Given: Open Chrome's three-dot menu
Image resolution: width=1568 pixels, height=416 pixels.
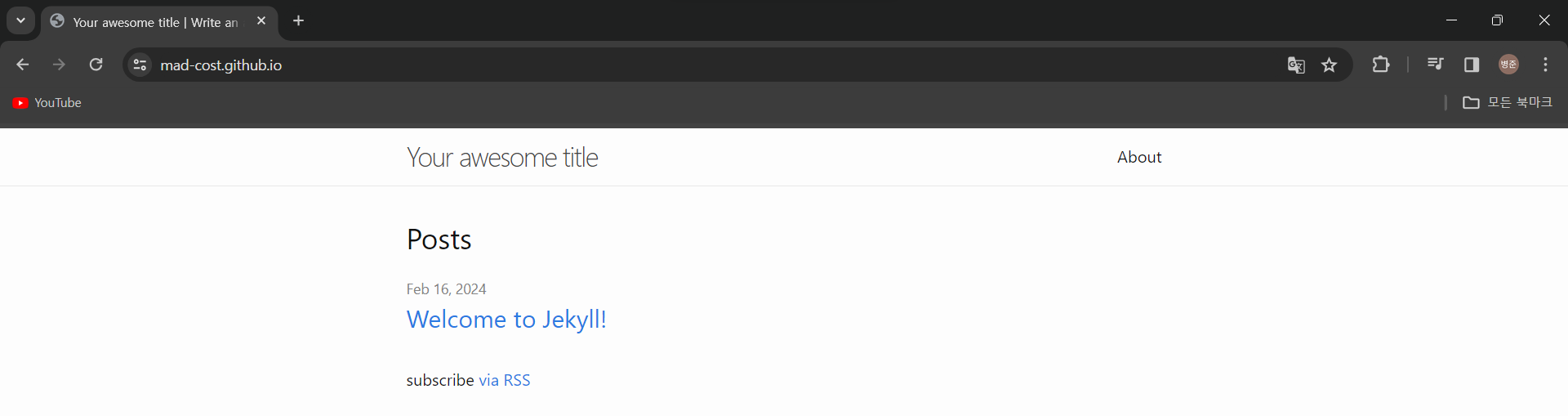Looking at the screenshot, I should [1545, 65].
